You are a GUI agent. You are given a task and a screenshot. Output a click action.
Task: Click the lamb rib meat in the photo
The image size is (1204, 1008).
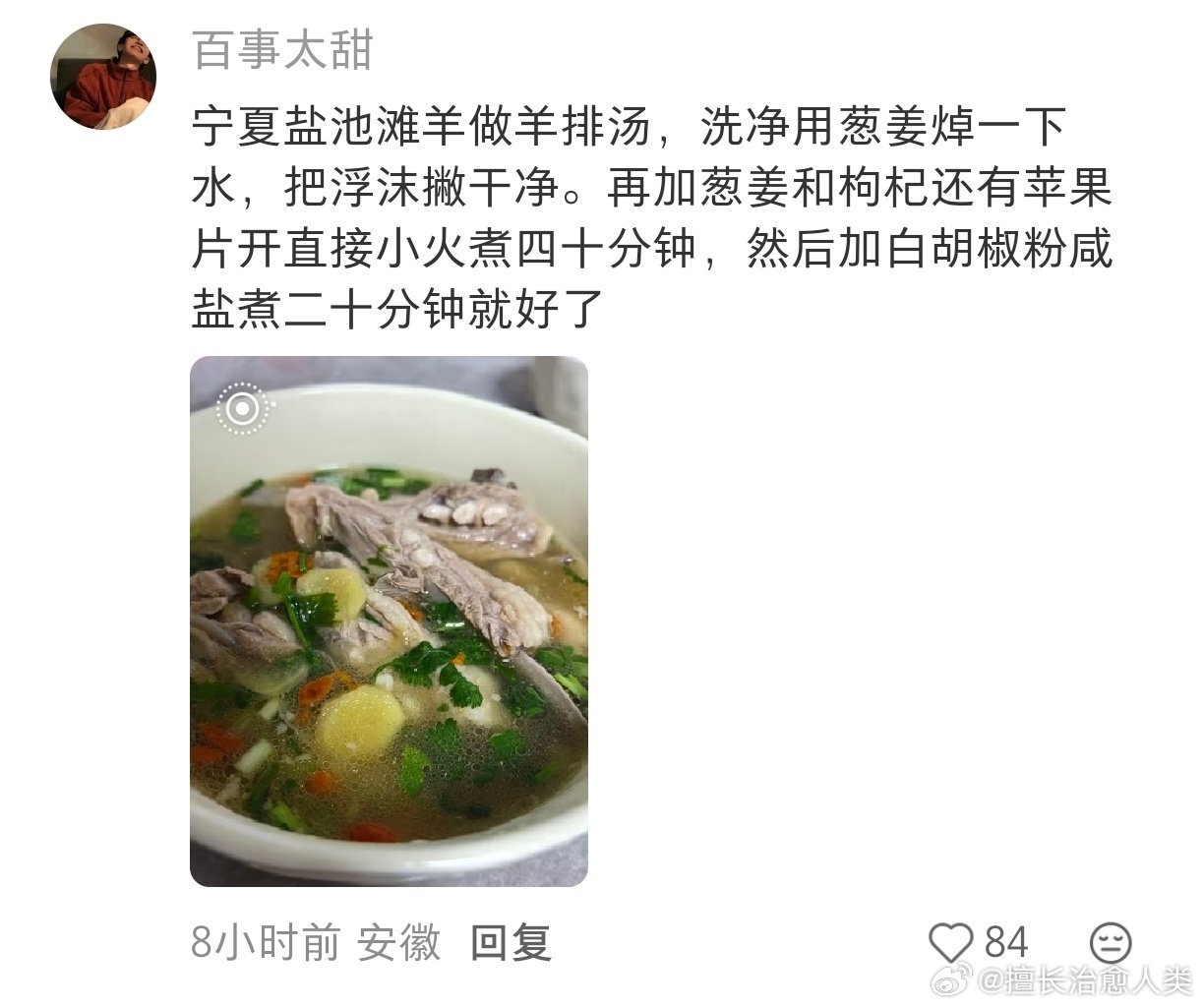423,551
